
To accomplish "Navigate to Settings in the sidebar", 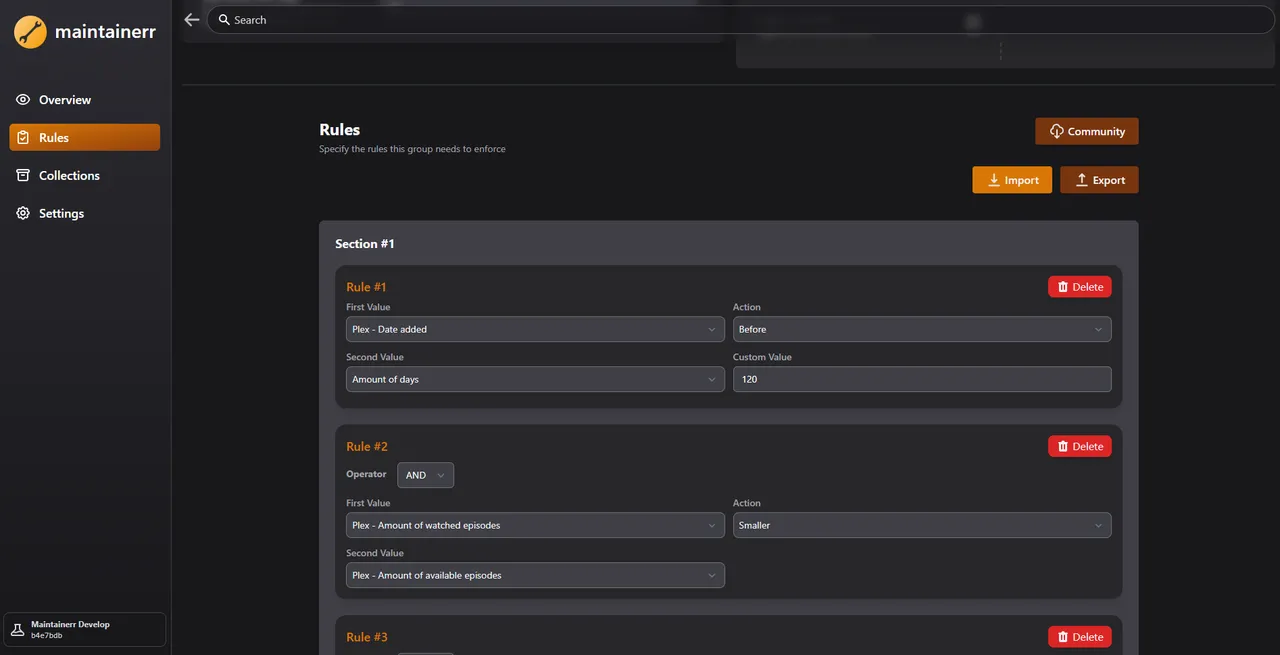I will click(x=61, y=212).
